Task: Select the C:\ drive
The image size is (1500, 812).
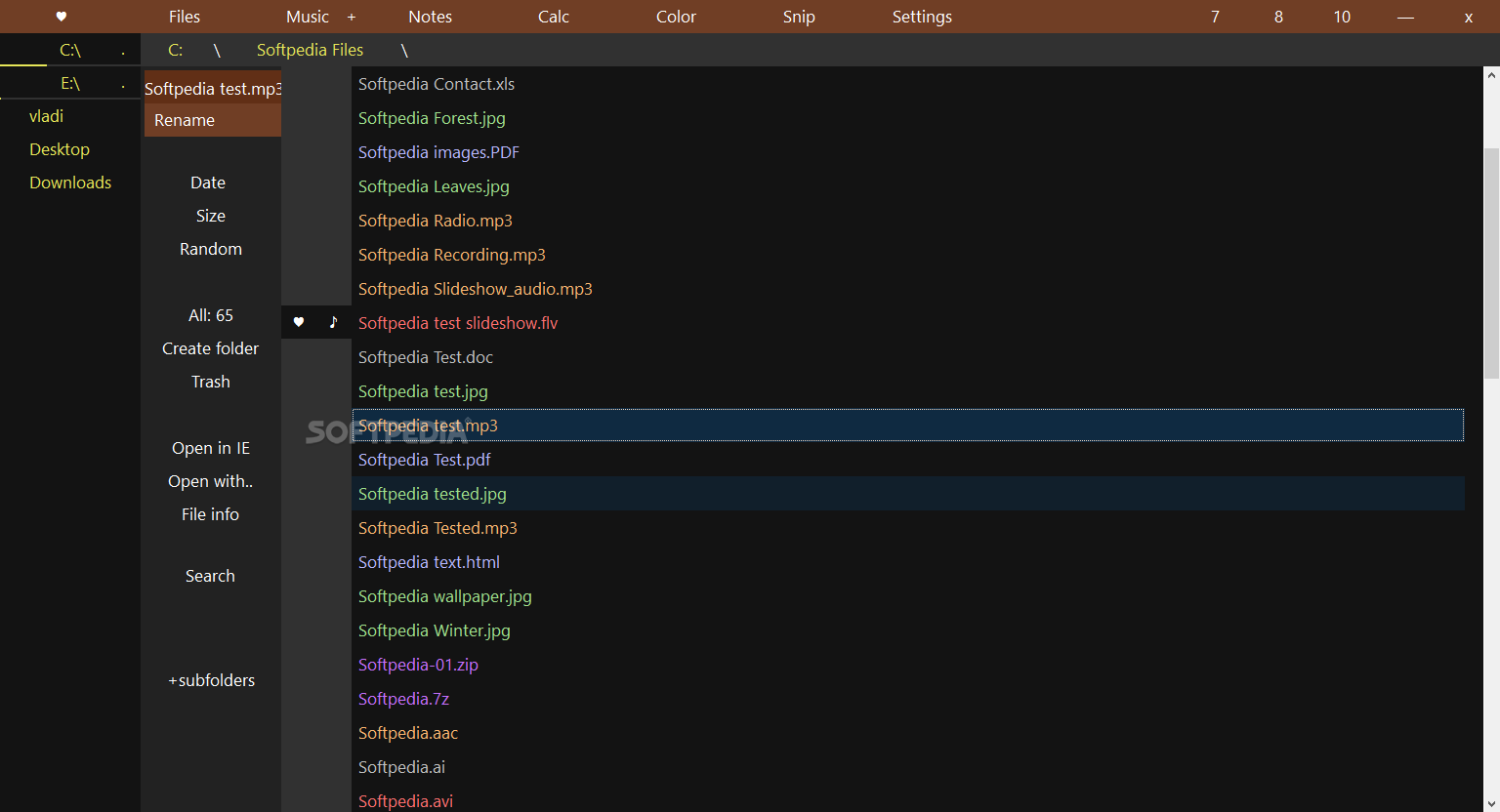Action: (70, 50)
